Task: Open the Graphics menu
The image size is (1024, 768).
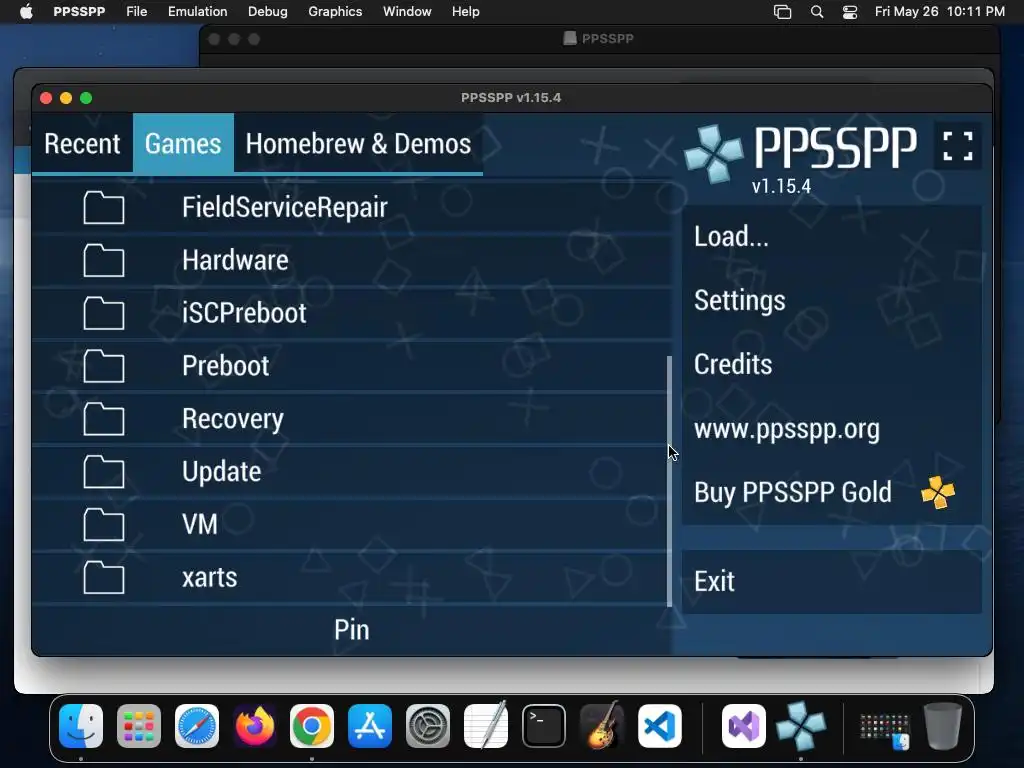Action: (x=335, y=12)
